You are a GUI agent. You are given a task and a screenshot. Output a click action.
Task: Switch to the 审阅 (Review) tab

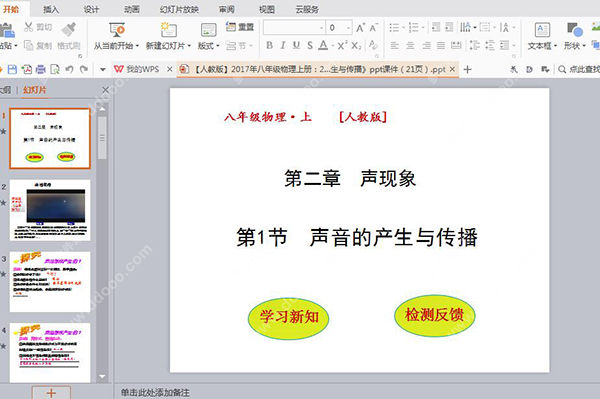(227, 9)
